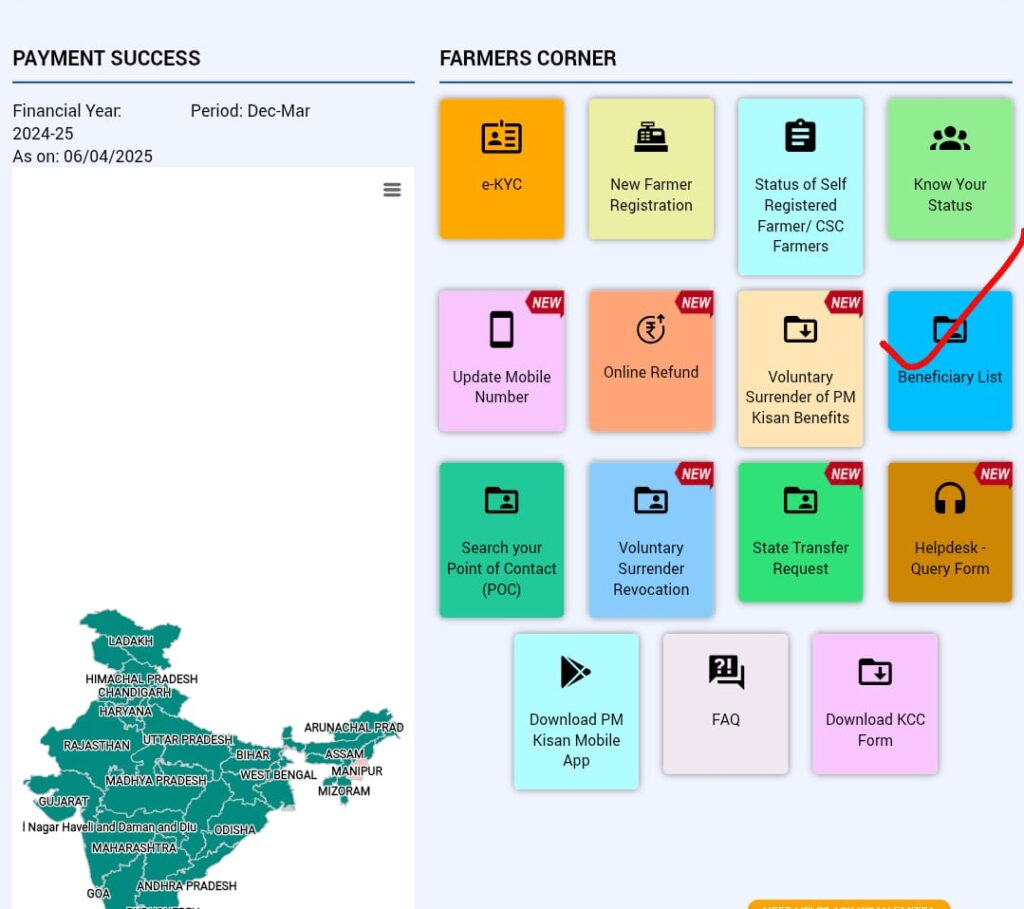The image size is (1024, 909).
Task: Click the NEW badge on Online Refund tile
Action: 696,302
